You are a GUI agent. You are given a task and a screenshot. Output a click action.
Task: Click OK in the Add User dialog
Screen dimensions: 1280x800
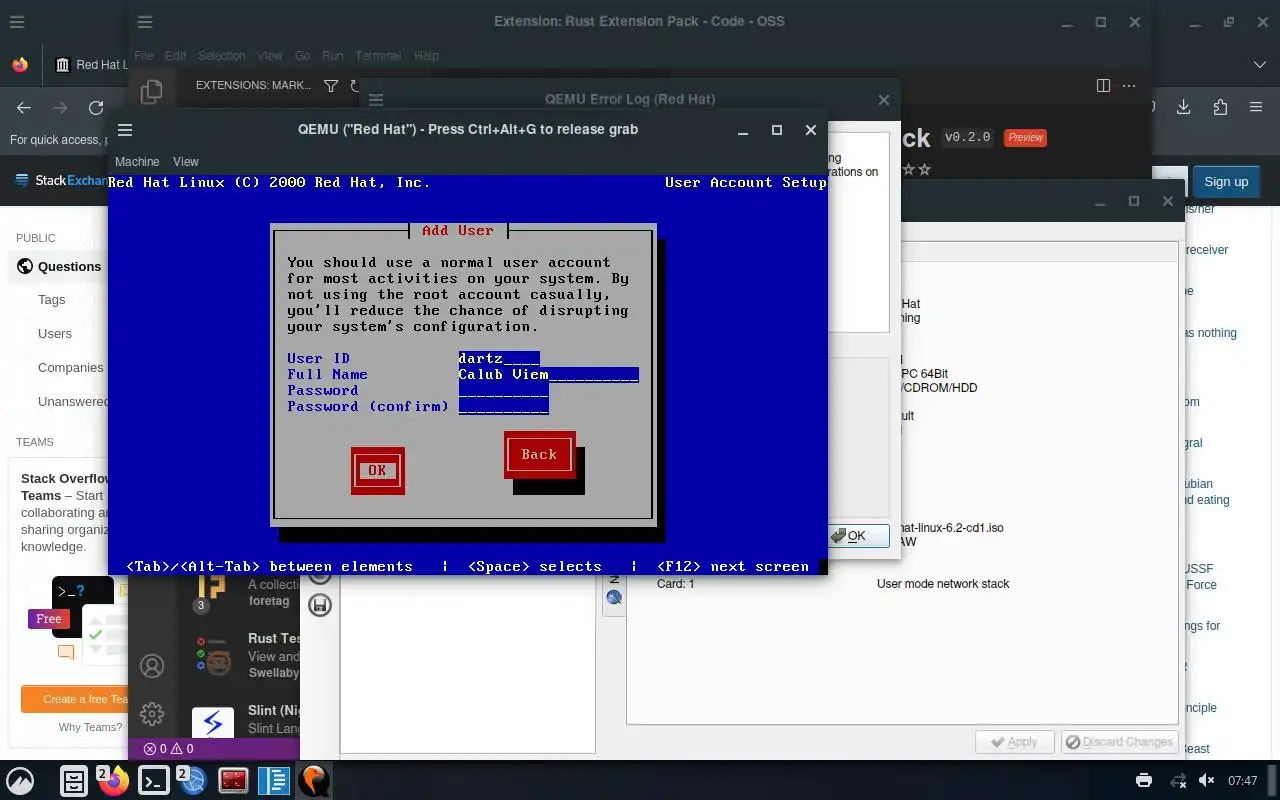click(x=377, y=470)
